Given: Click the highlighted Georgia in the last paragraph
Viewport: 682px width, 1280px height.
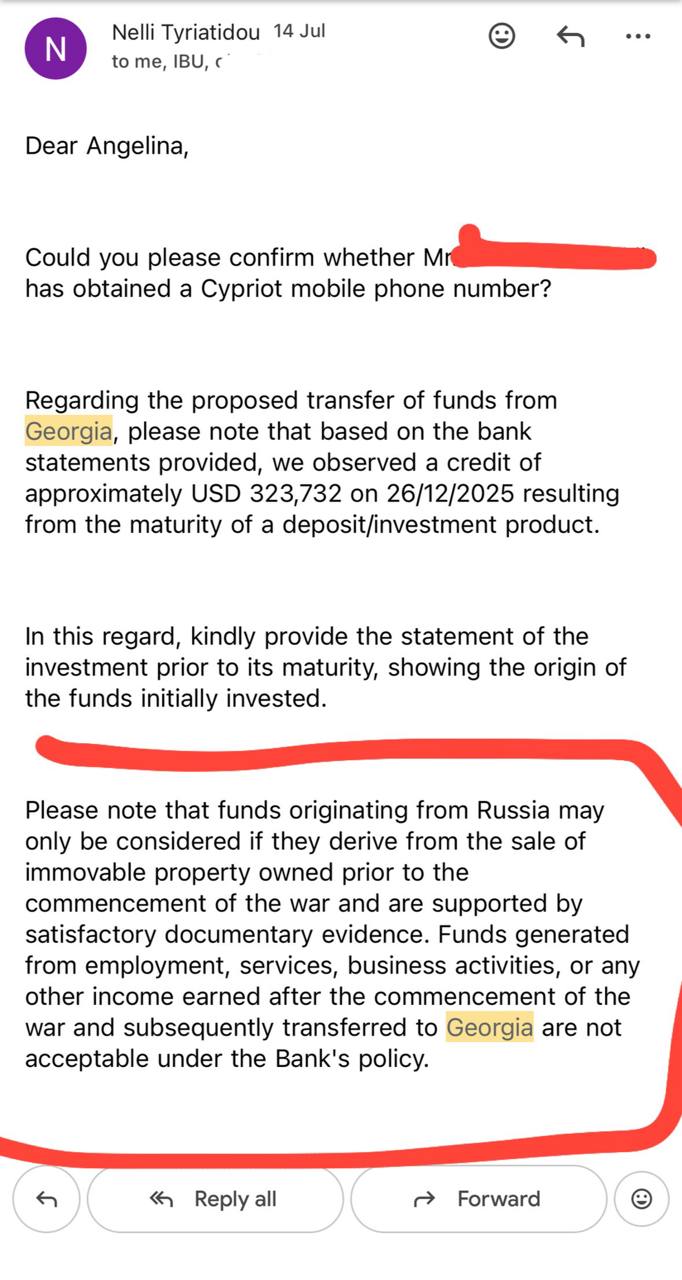Looking at the screenshot, I should [x=490, y=1027].
